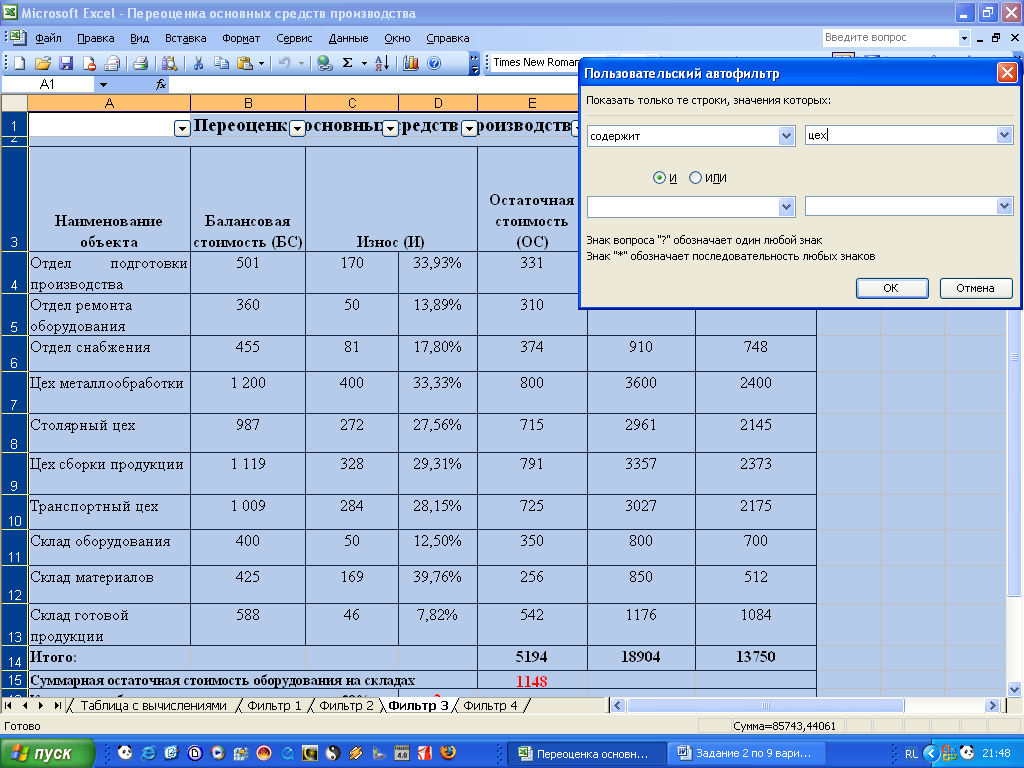Select the "И" radio button
The height and width of the screenshot is (768, 1024).
click(659, 178)
